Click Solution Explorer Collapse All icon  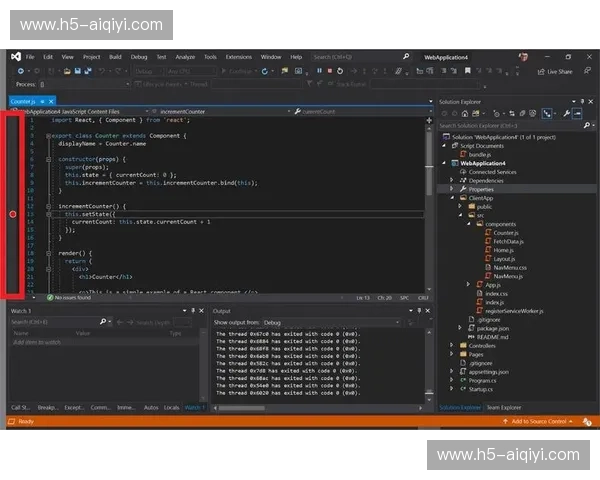coord(522,114)
